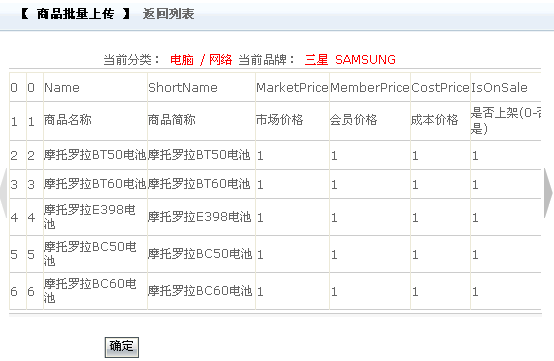Viewport: 554px width, 361px height.
Task: Click the left gray arrow
Action: coord(4,193)
